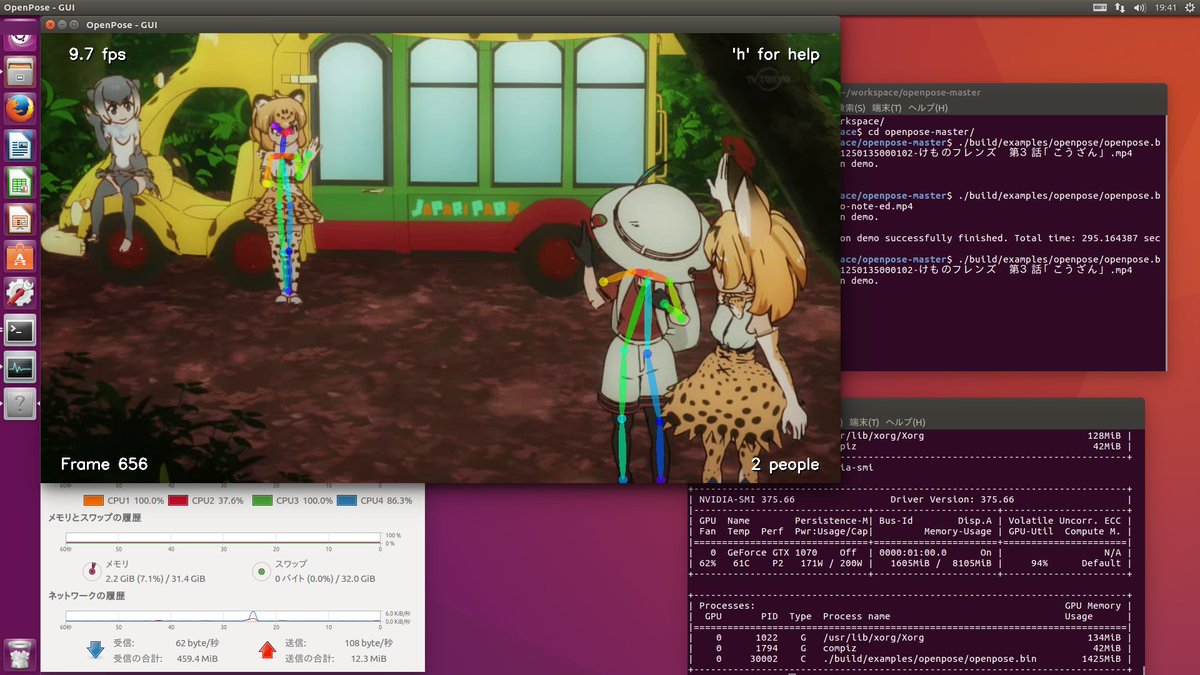Click the 'CPU2 37.6%' label
Image resolution: width=1200 pixels, height=675 pixels.
click(x=218, y=500)
